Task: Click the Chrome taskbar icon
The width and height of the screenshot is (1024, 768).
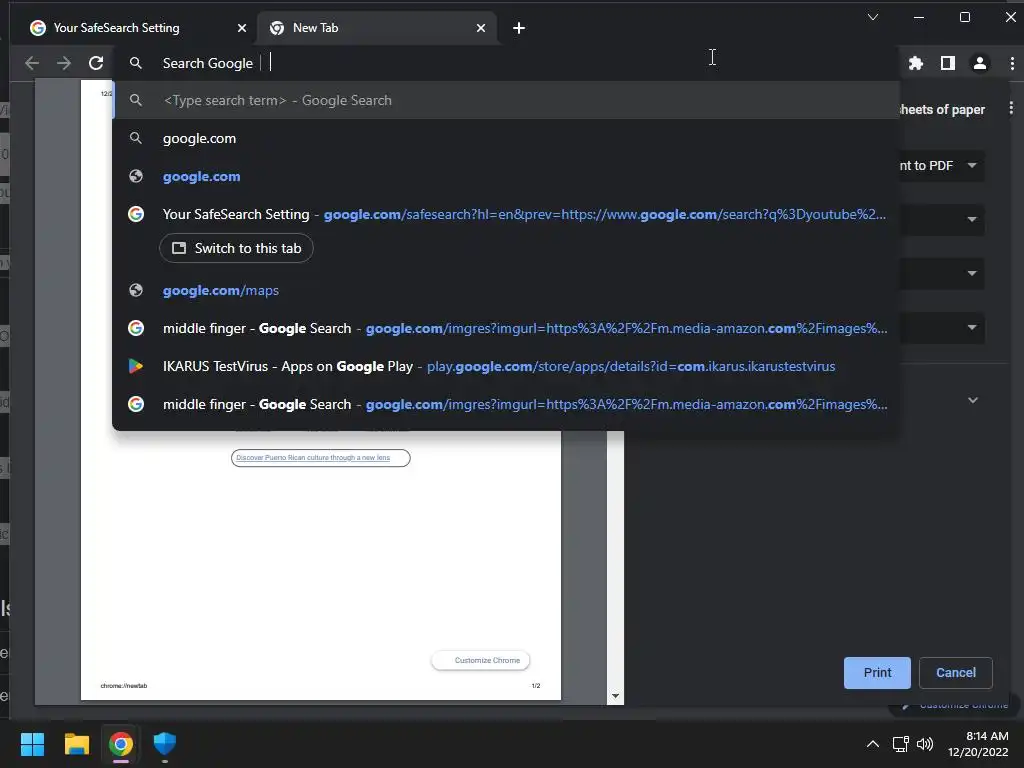Action: click(121, 744)
